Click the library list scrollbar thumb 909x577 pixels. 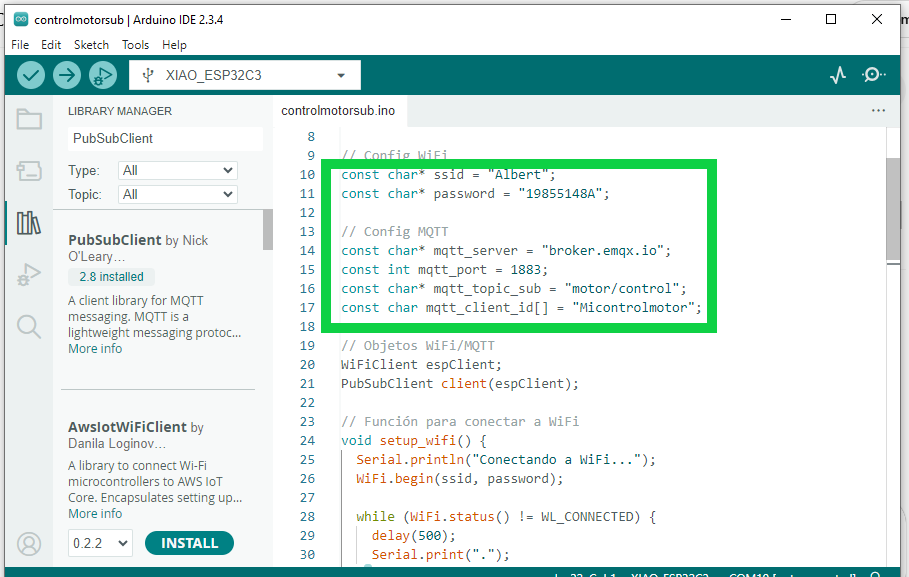tap(268, 230)
